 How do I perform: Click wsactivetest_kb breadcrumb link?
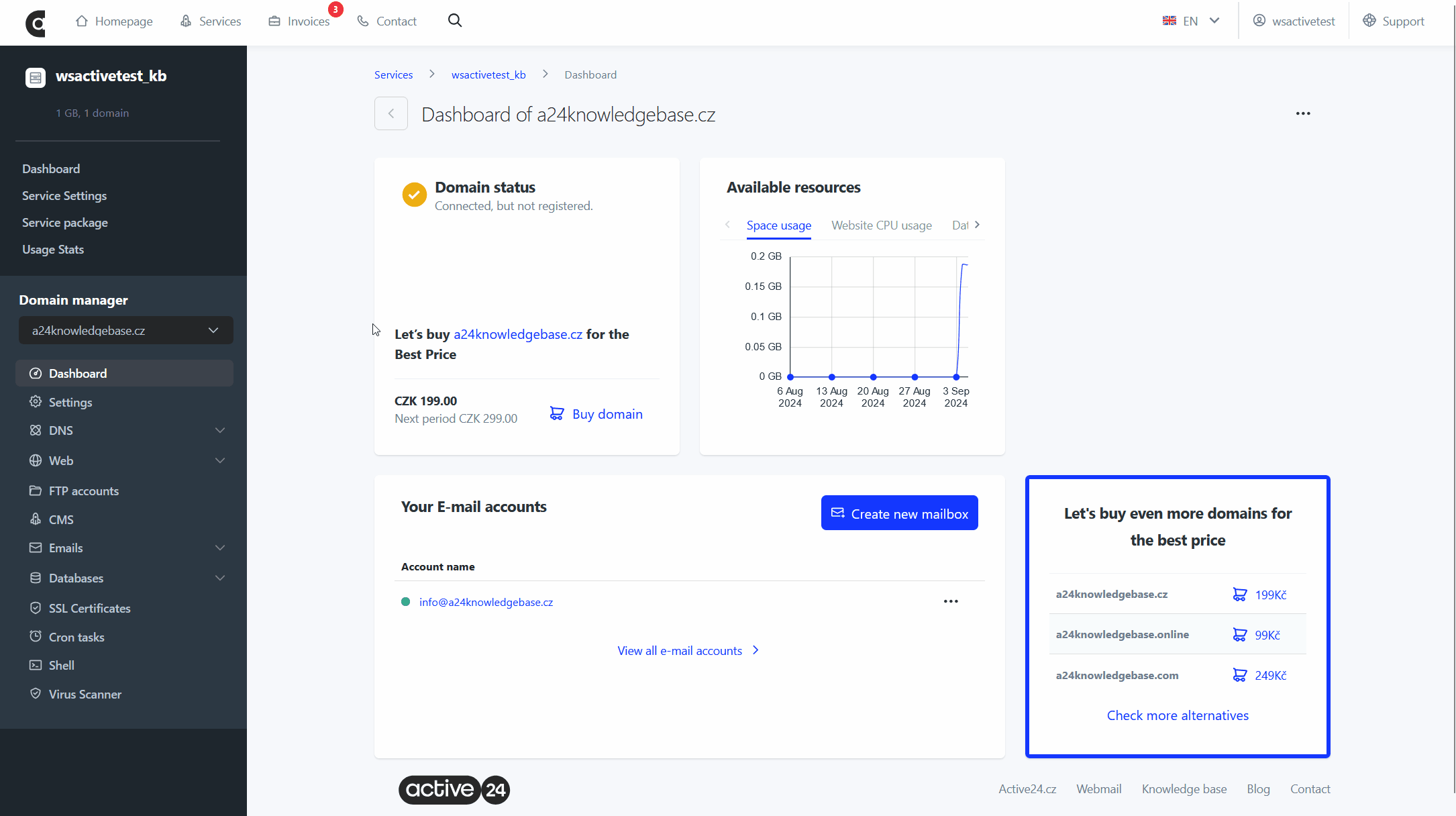[x=488, y=74]
